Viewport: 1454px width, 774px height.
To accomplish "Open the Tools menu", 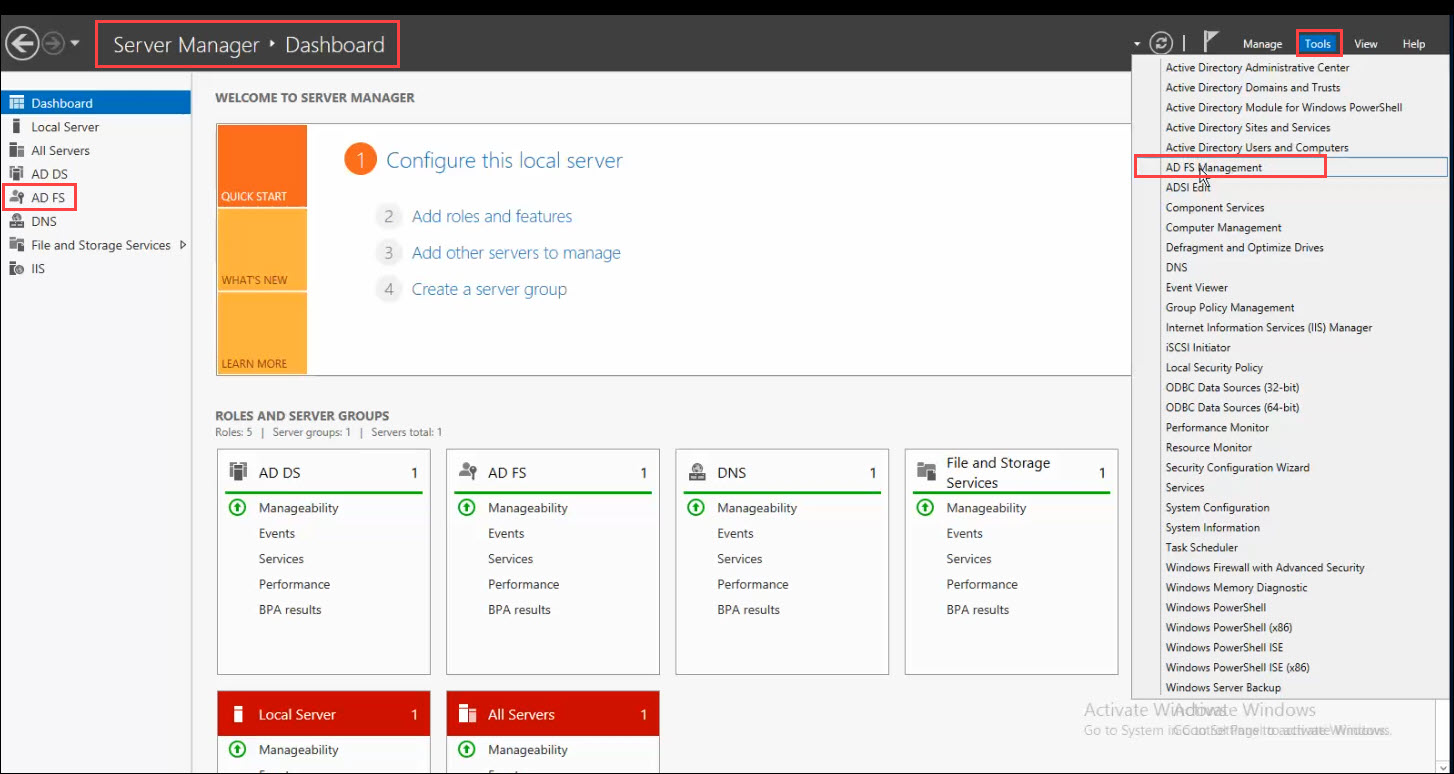I will [x=1318, y=44].
